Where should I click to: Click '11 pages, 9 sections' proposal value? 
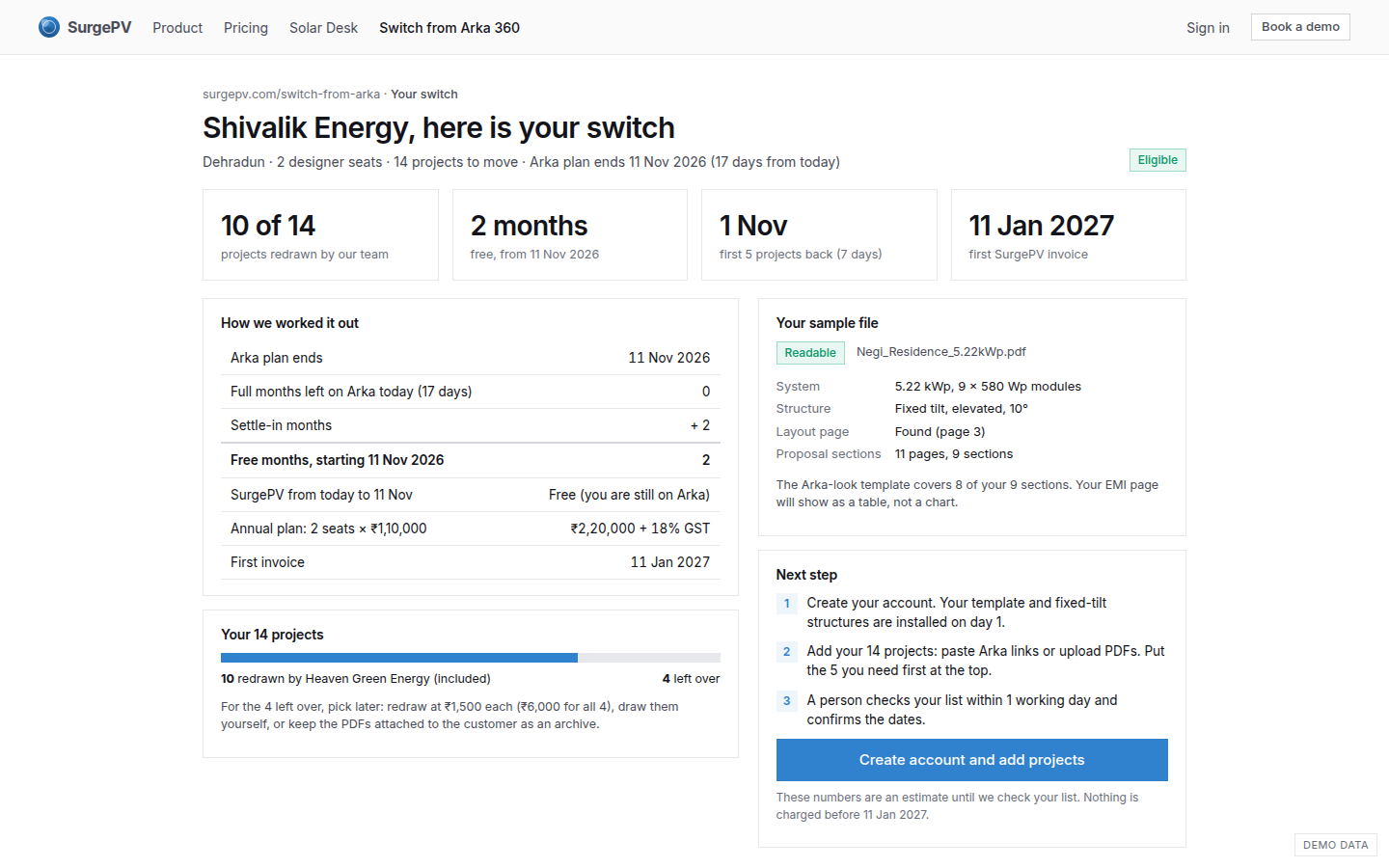tap(954, 454)
